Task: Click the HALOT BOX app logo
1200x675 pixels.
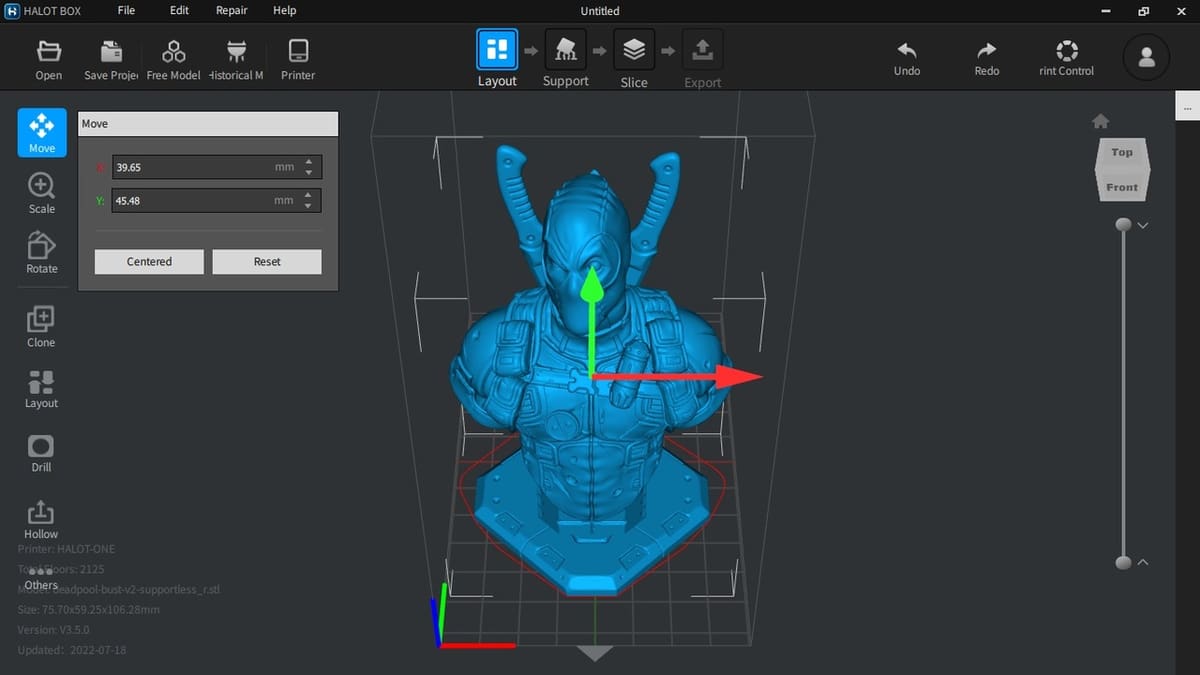Action: coord(13,10)
